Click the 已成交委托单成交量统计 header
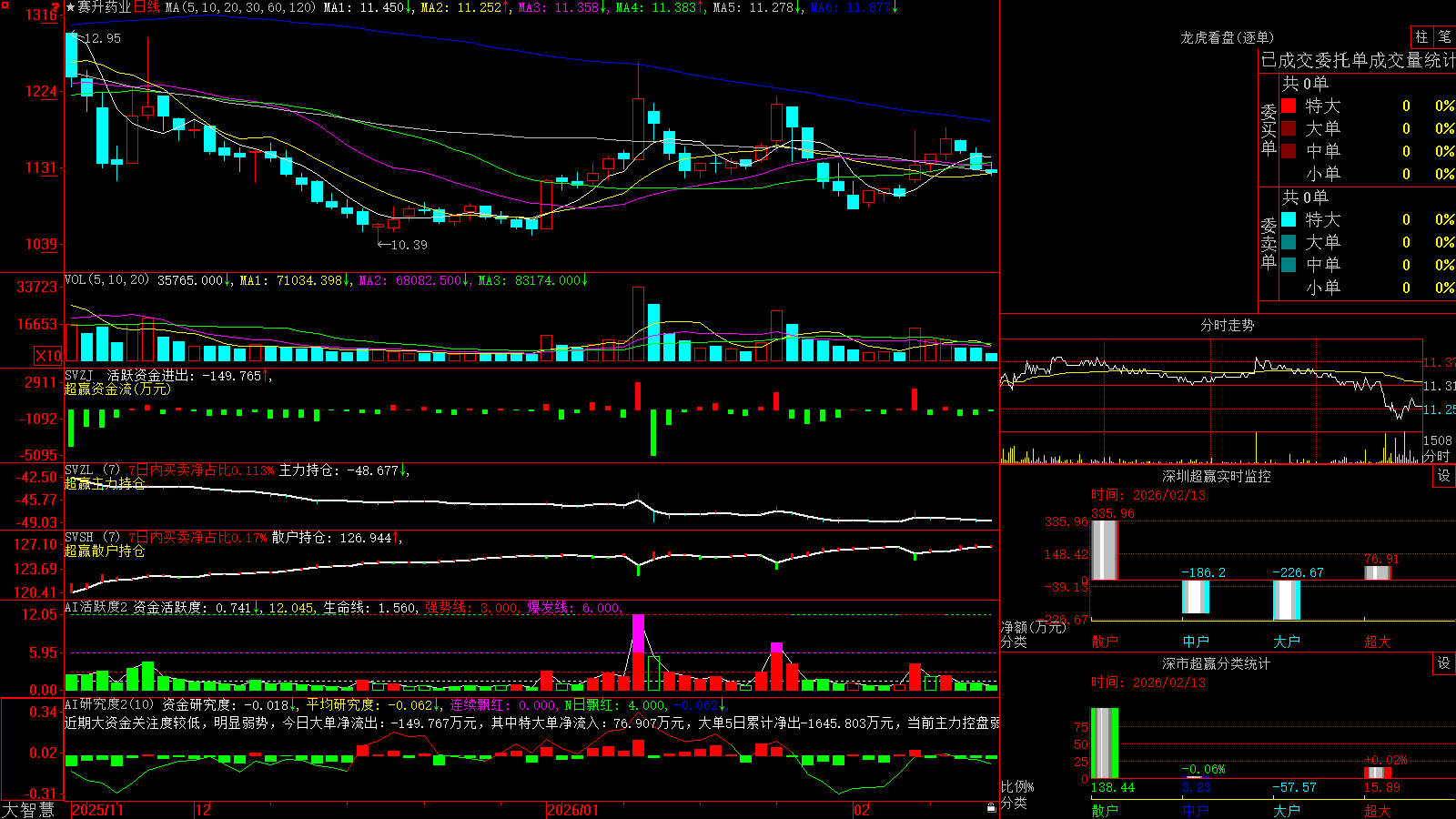 (1358, 60)
